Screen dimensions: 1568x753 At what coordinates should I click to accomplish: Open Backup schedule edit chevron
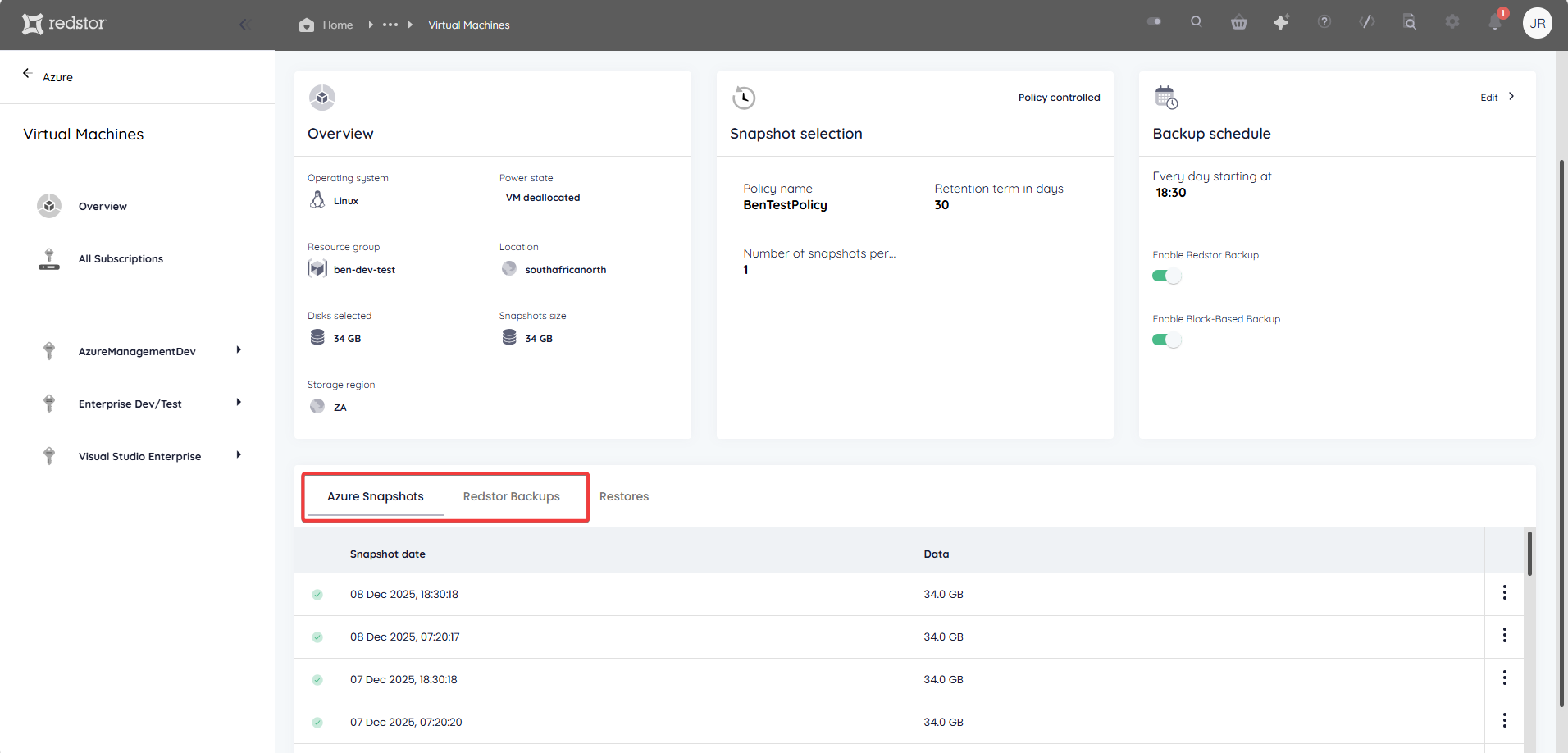[x=1511, y=97]
